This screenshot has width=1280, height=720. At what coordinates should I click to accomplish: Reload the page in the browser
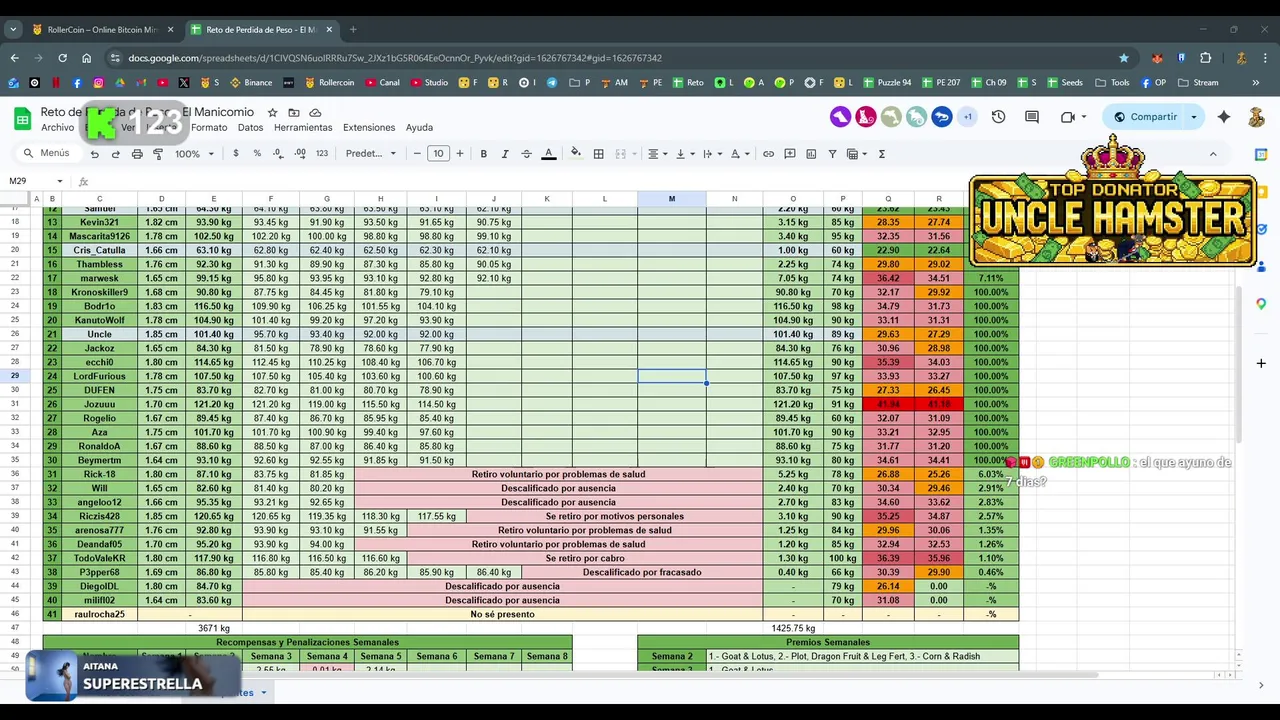tap(62, 58)
